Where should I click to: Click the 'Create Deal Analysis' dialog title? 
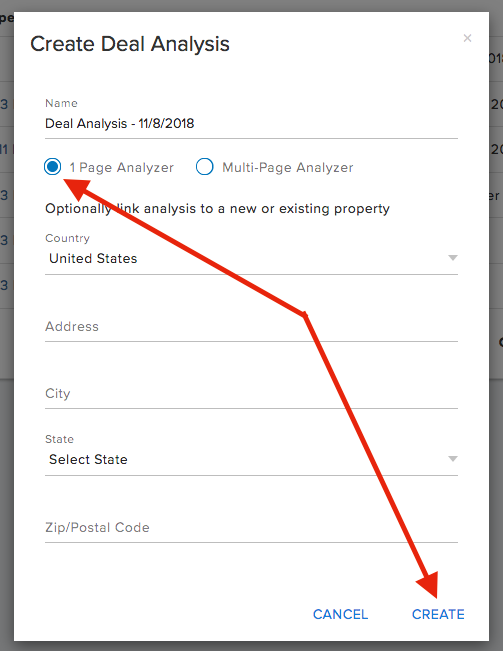pos(130,44)
